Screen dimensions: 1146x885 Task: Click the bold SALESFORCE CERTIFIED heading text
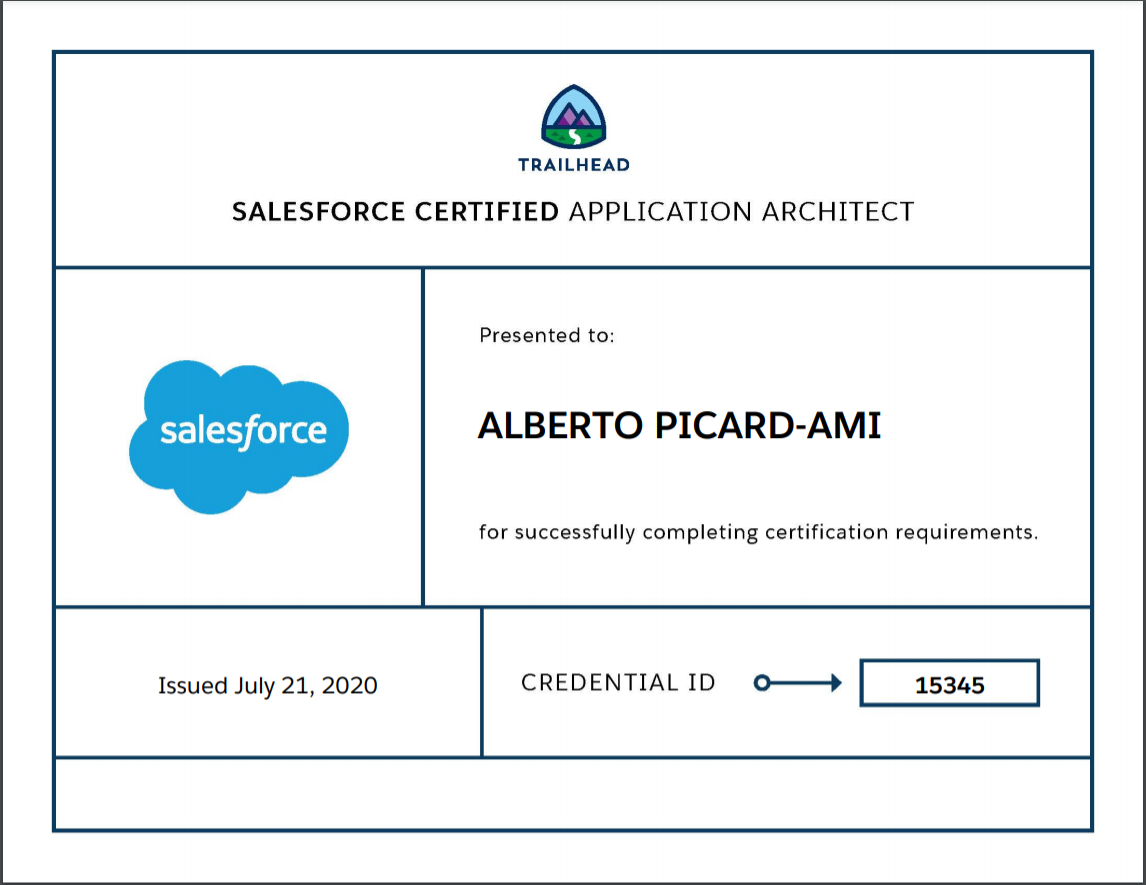coord(395,212)
